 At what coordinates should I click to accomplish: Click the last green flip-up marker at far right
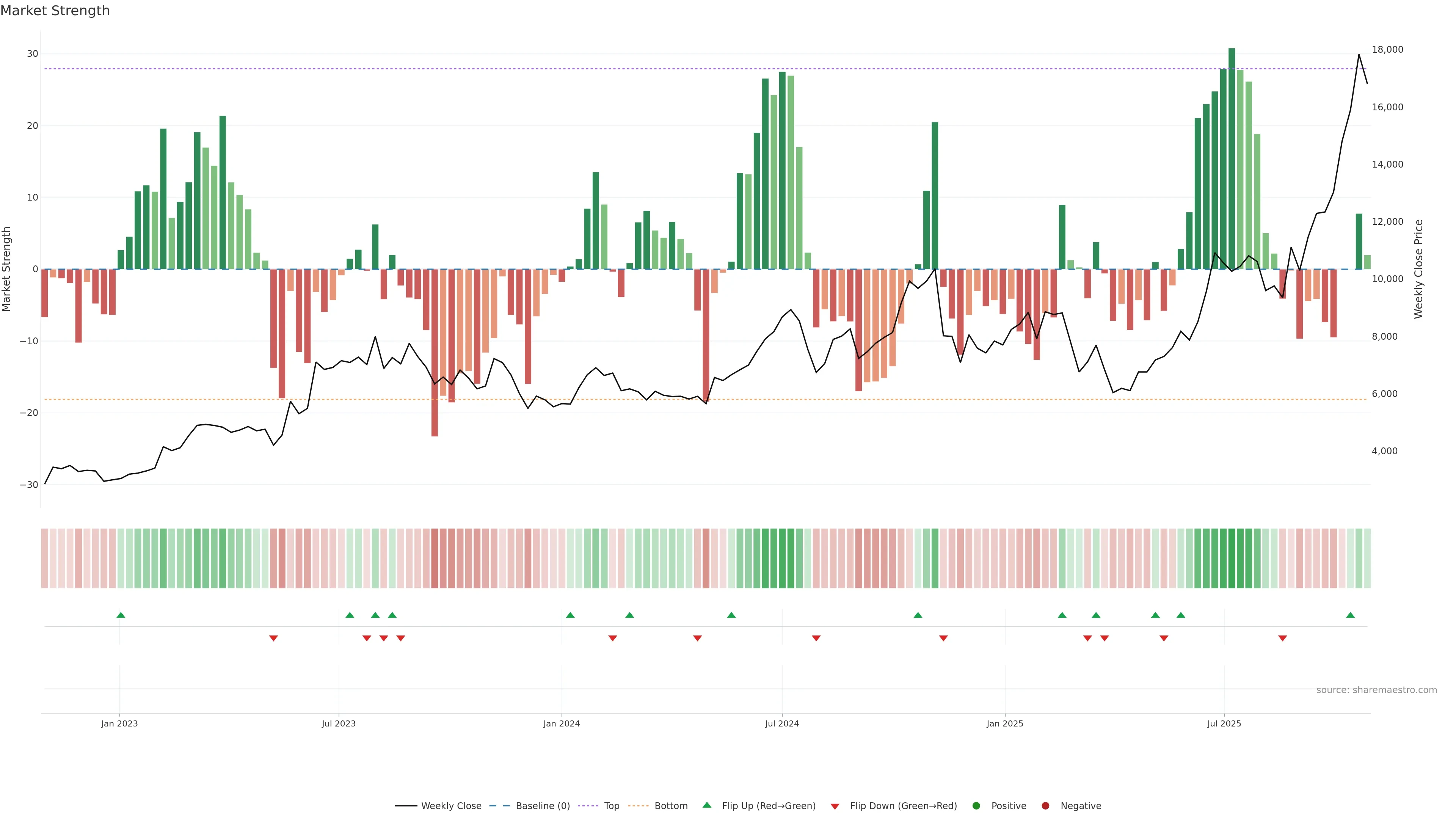click(x=1350, y=615)
